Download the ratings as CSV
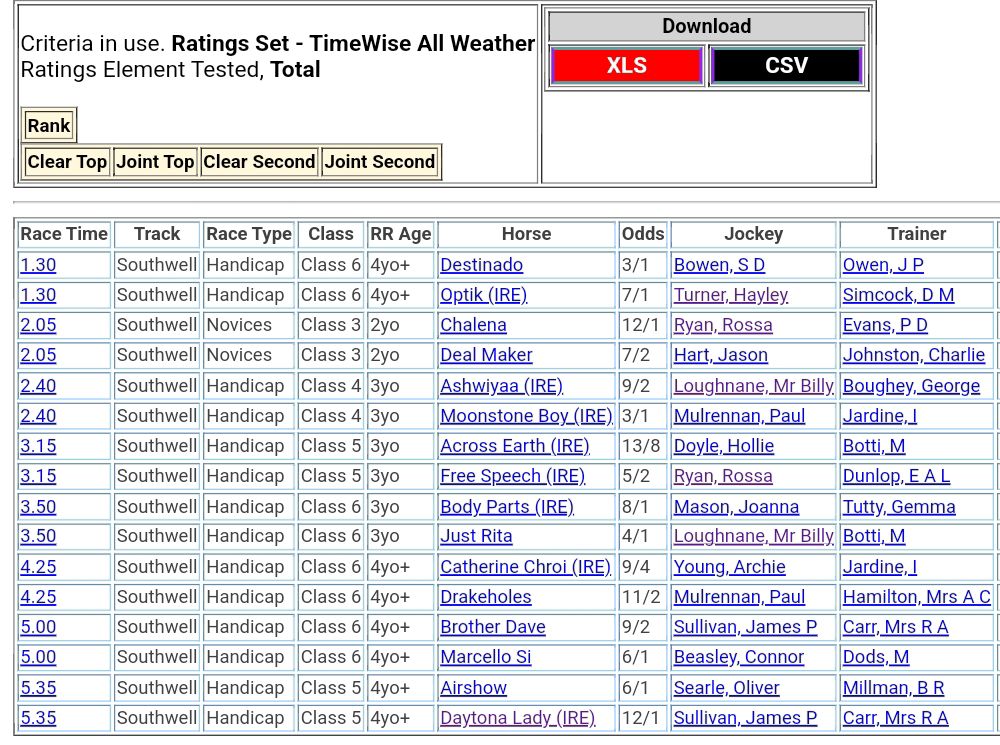Image resolution: width=1000 pixels, height=745 pixels. point(786,66)
